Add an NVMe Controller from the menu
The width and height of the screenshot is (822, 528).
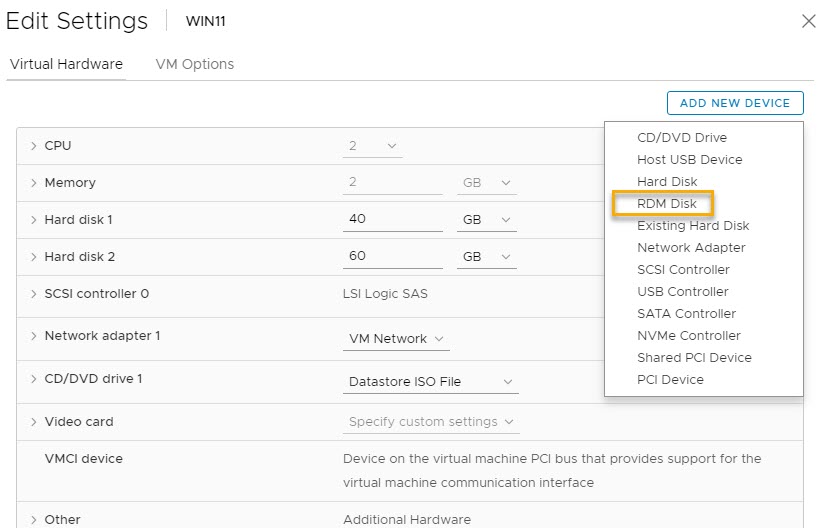689,336
